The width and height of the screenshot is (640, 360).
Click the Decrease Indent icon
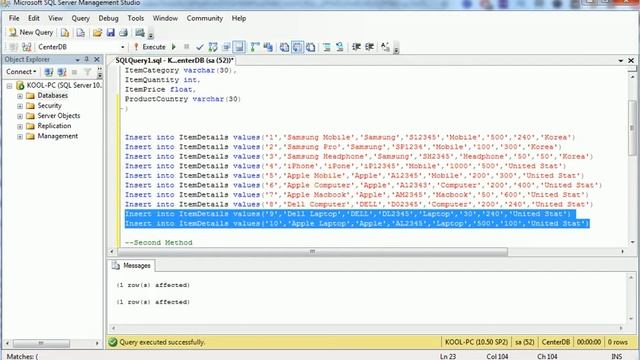356,47
